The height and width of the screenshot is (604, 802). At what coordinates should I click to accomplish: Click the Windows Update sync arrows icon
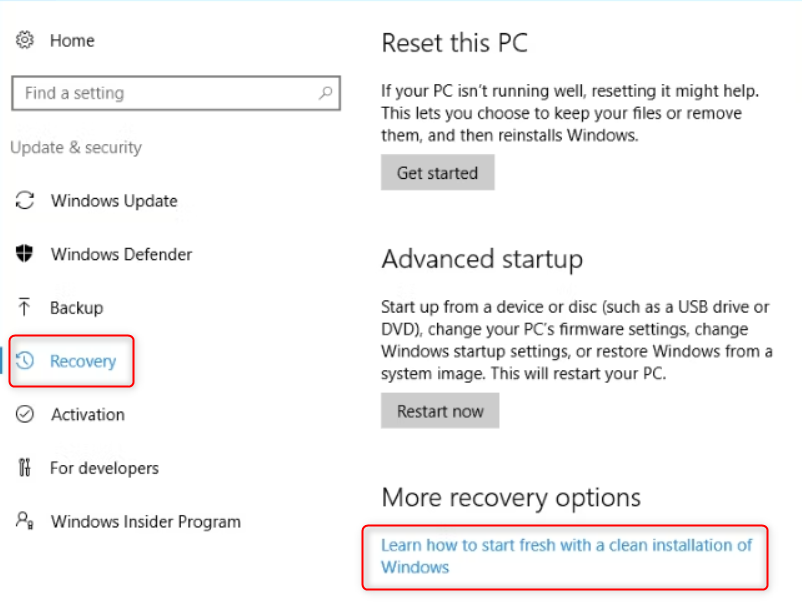coord(25,201)
